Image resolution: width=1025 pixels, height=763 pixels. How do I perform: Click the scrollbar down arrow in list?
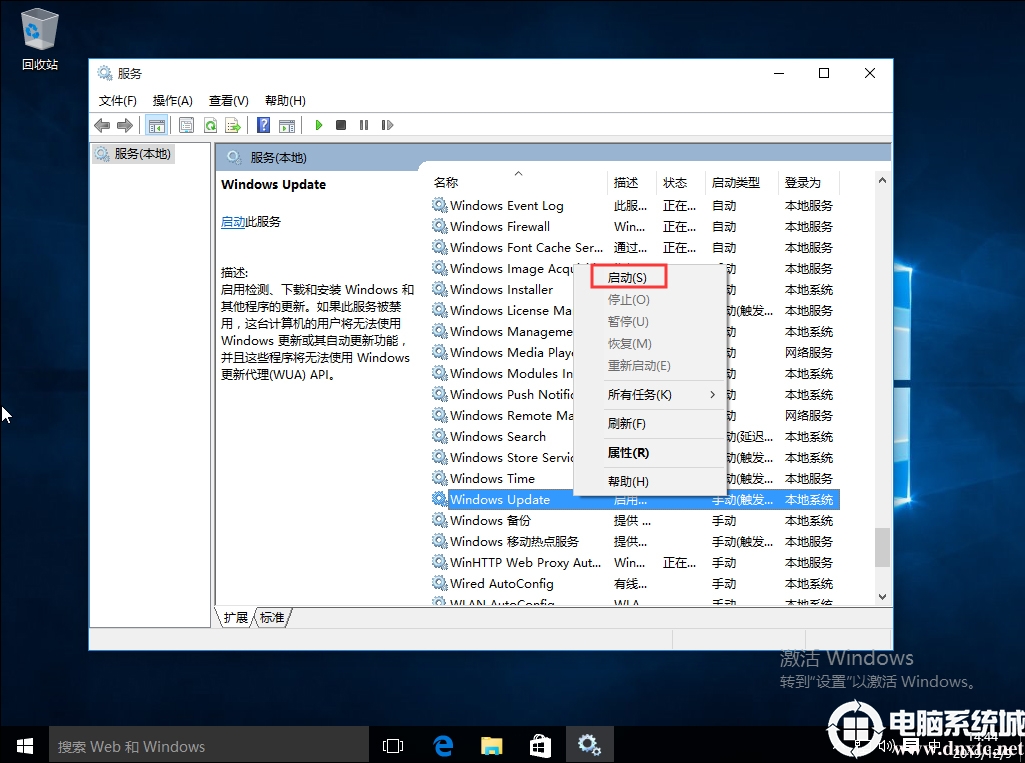tap(882, 596)
